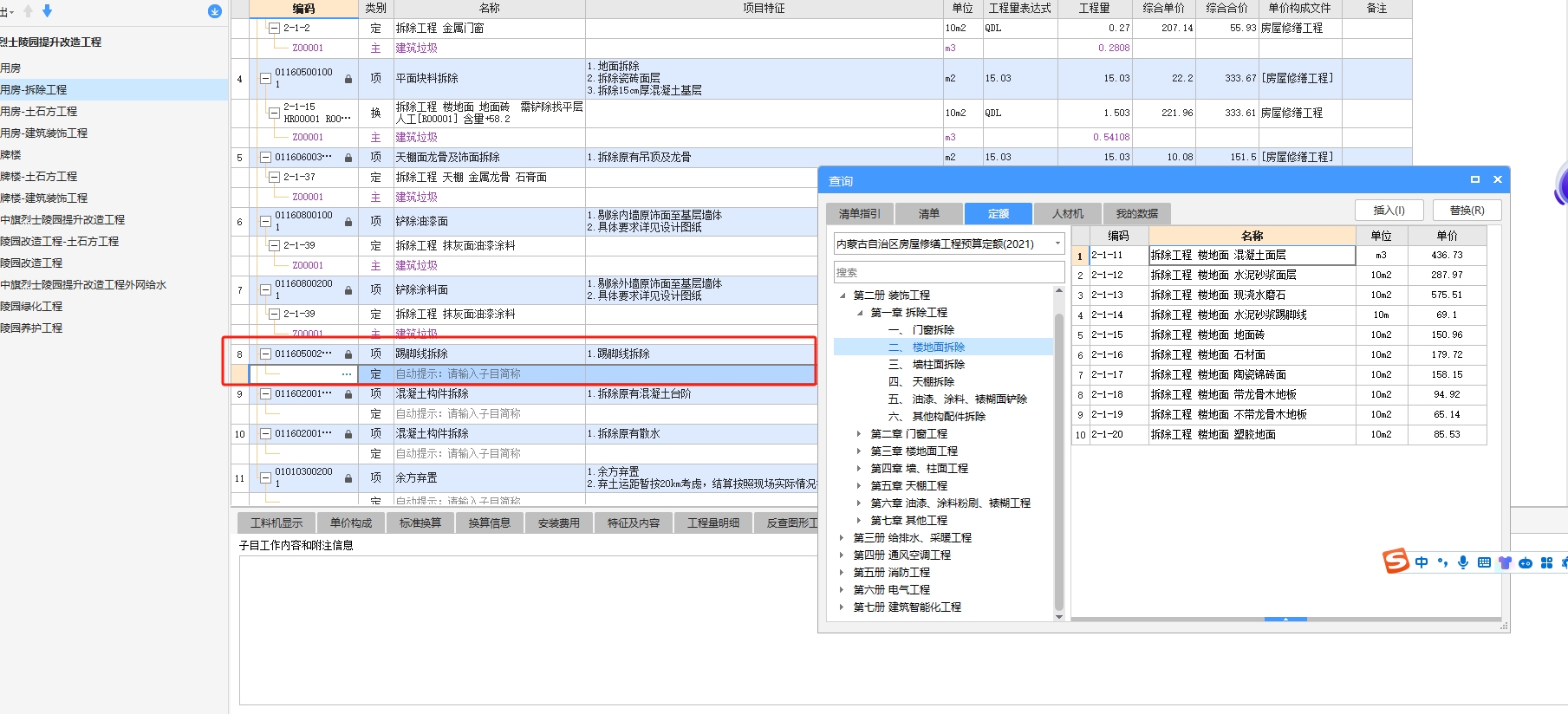The width and height of the screenshot is (1568, 714).
Task: Switch to 清单 tab in query dialog
Action: click(x=928, y=213)
